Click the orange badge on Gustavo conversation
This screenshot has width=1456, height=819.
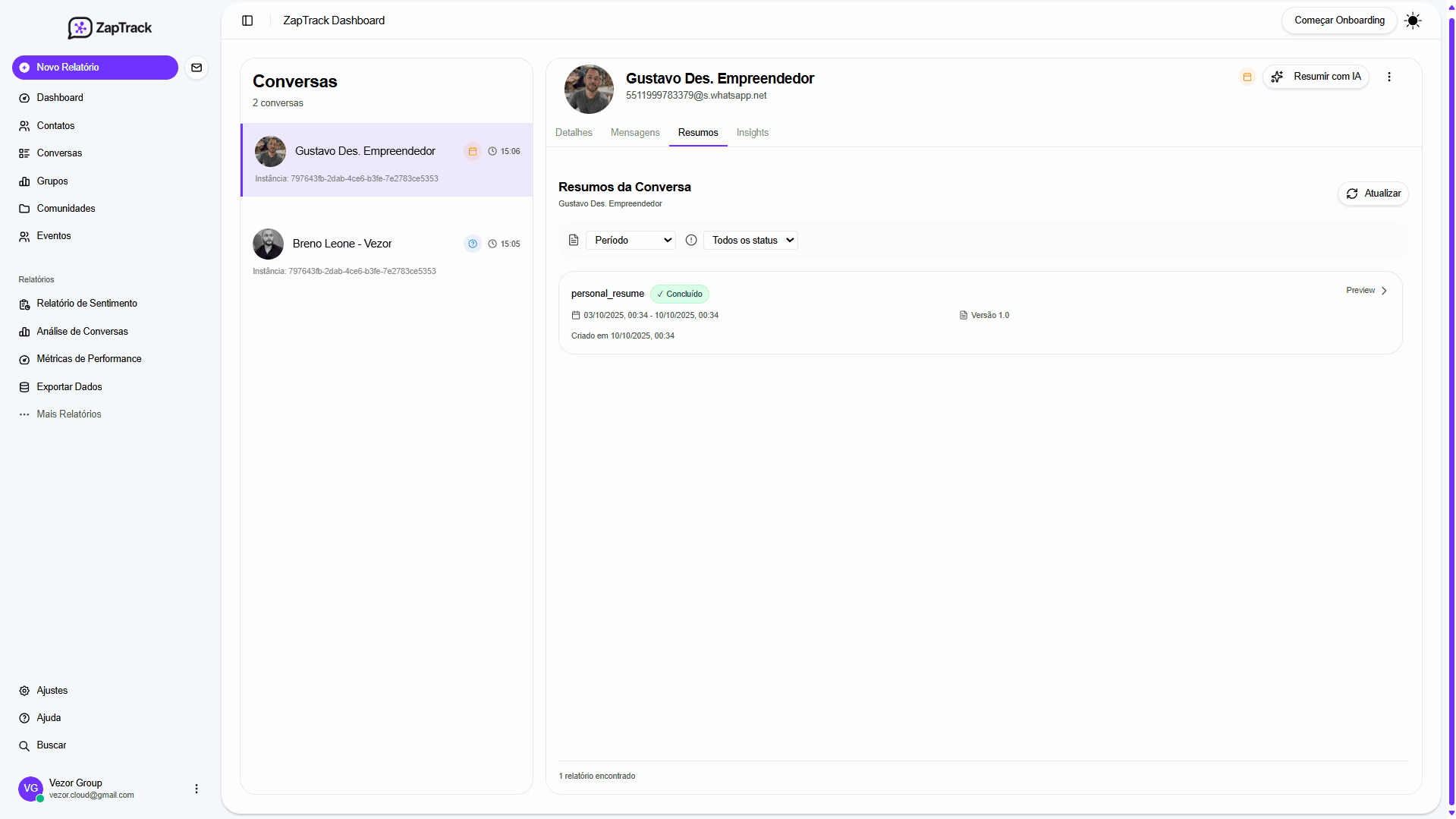pos(472,151)
